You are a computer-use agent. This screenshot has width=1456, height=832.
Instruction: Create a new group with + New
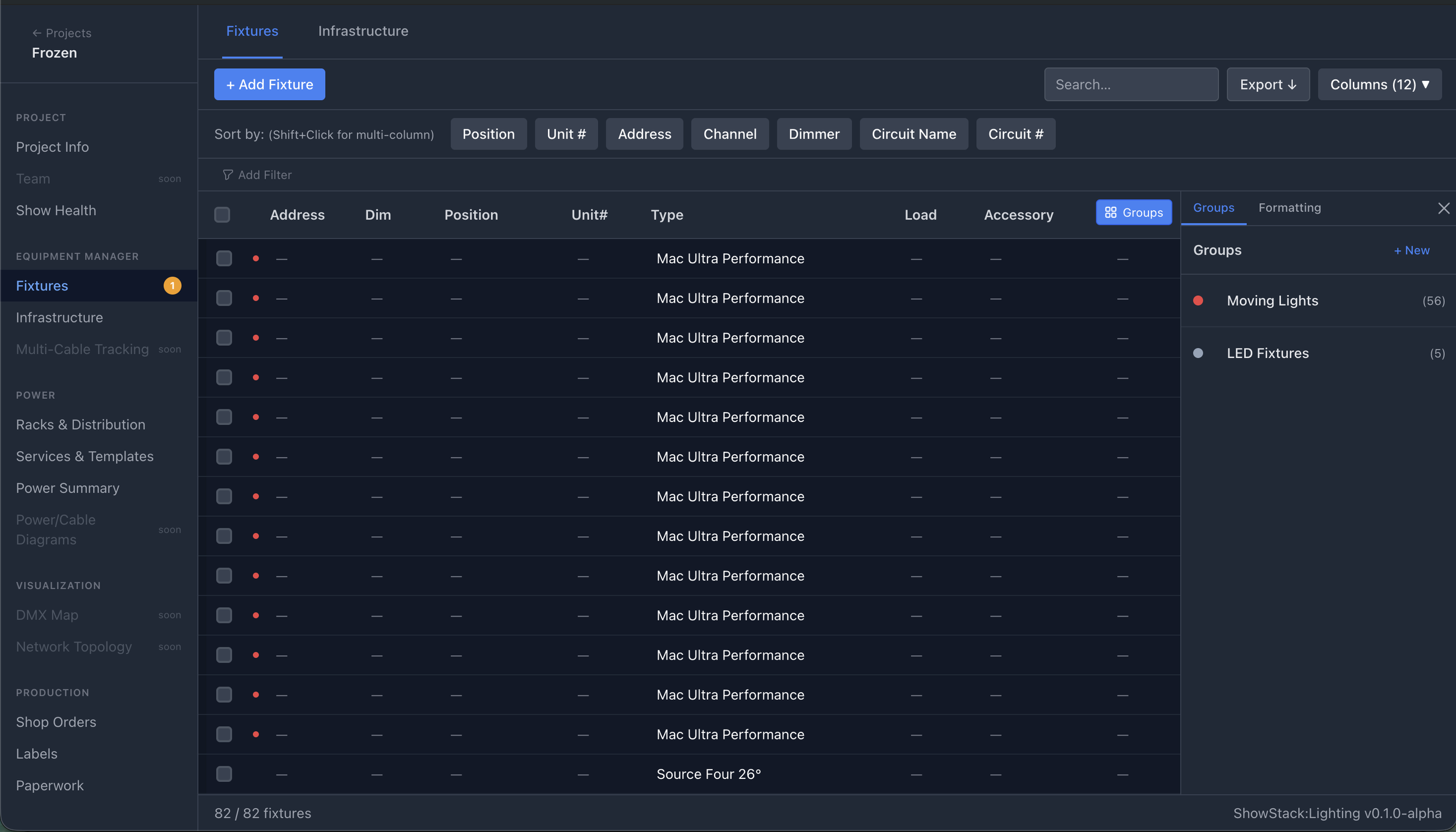click(x=1411, y=250)
